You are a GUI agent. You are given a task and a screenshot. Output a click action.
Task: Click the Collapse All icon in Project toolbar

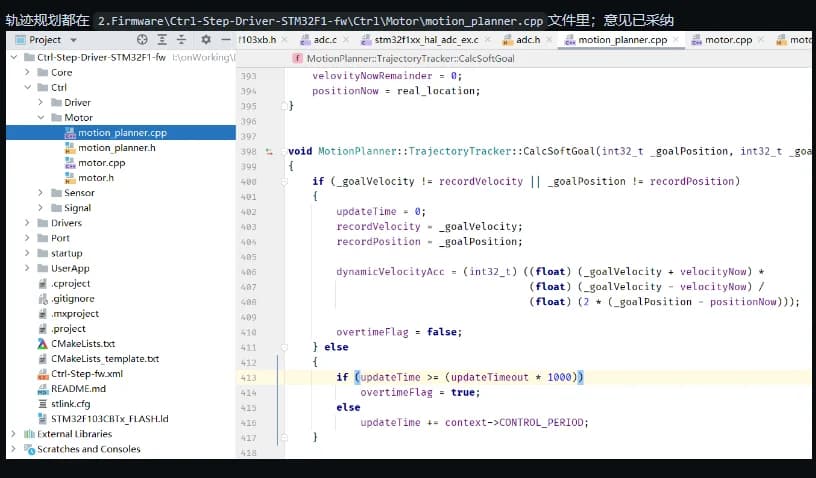181,40
